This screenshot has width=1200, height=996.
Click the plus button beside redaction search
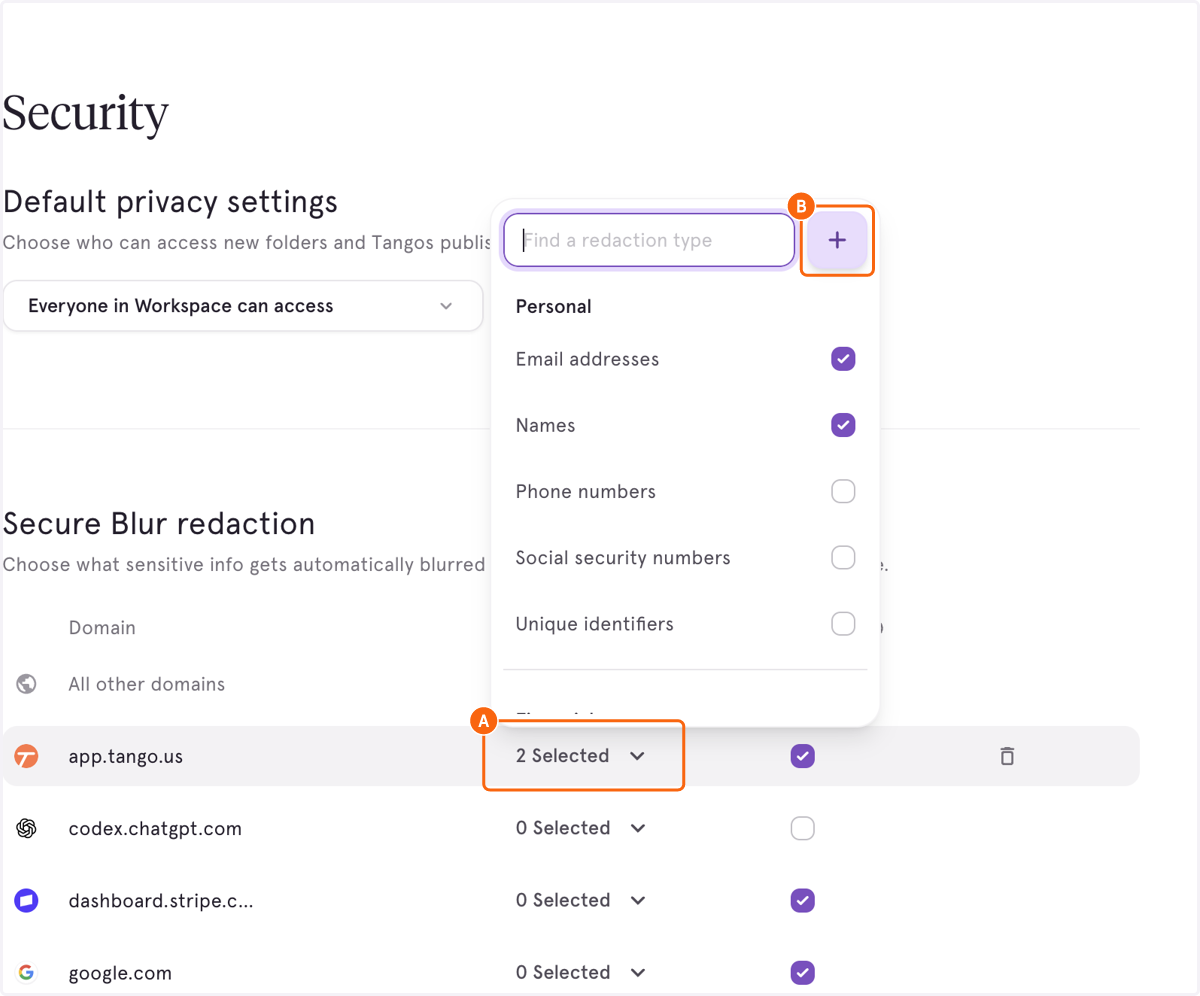tap(838, 241)
